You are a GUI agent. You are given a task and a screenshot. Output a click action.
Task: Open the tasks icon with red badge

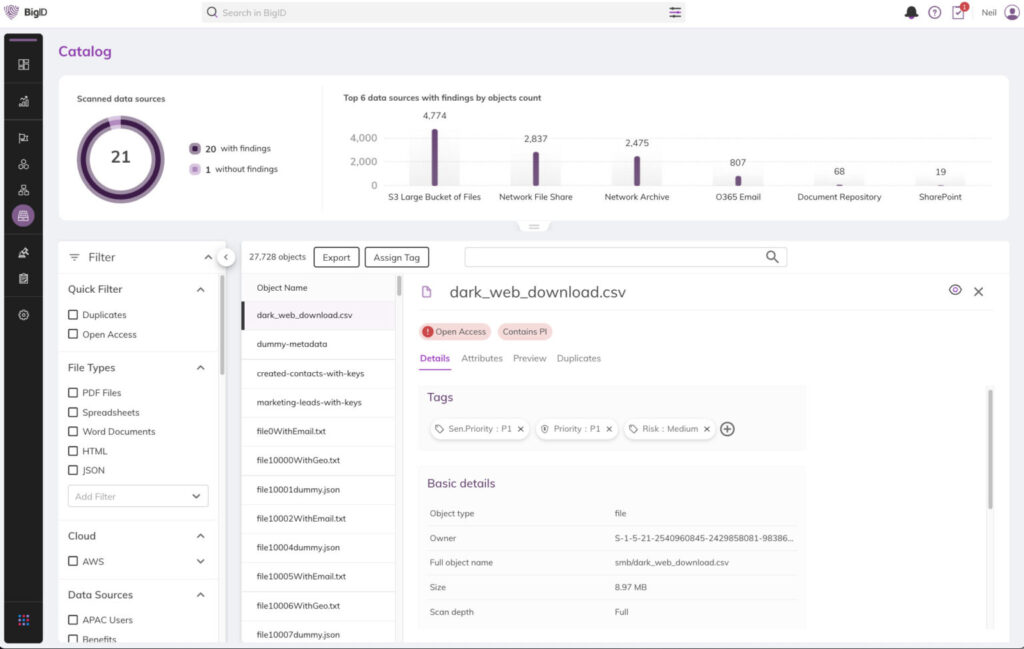click(959, 11)
